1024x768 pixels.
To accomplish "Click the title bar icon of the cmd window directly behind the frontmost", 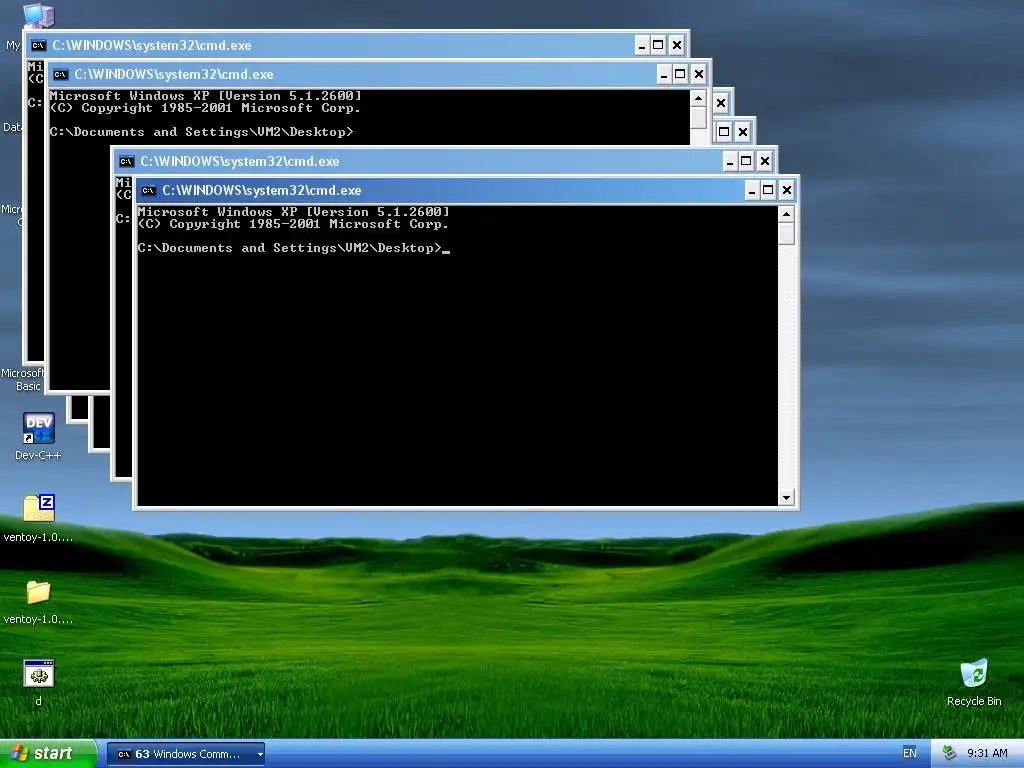I will tap(126, 161).
